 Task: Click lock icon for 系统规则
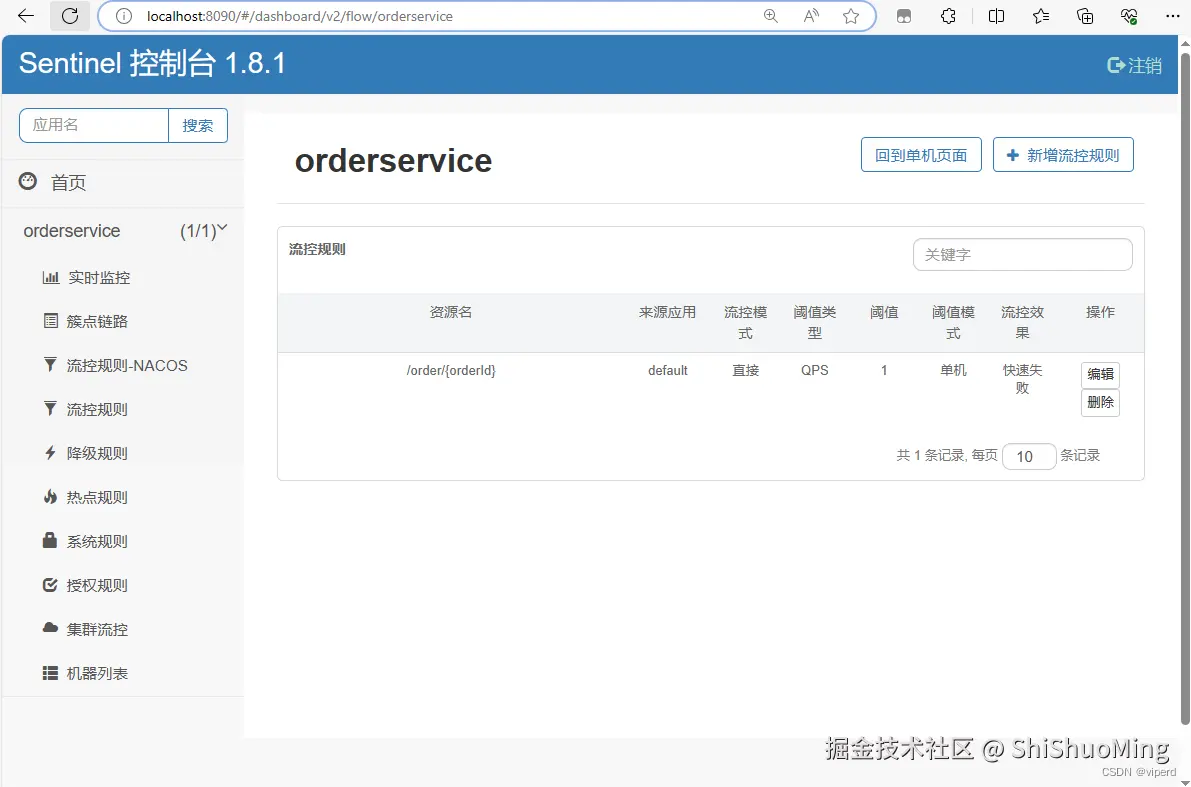pos(50,540)
